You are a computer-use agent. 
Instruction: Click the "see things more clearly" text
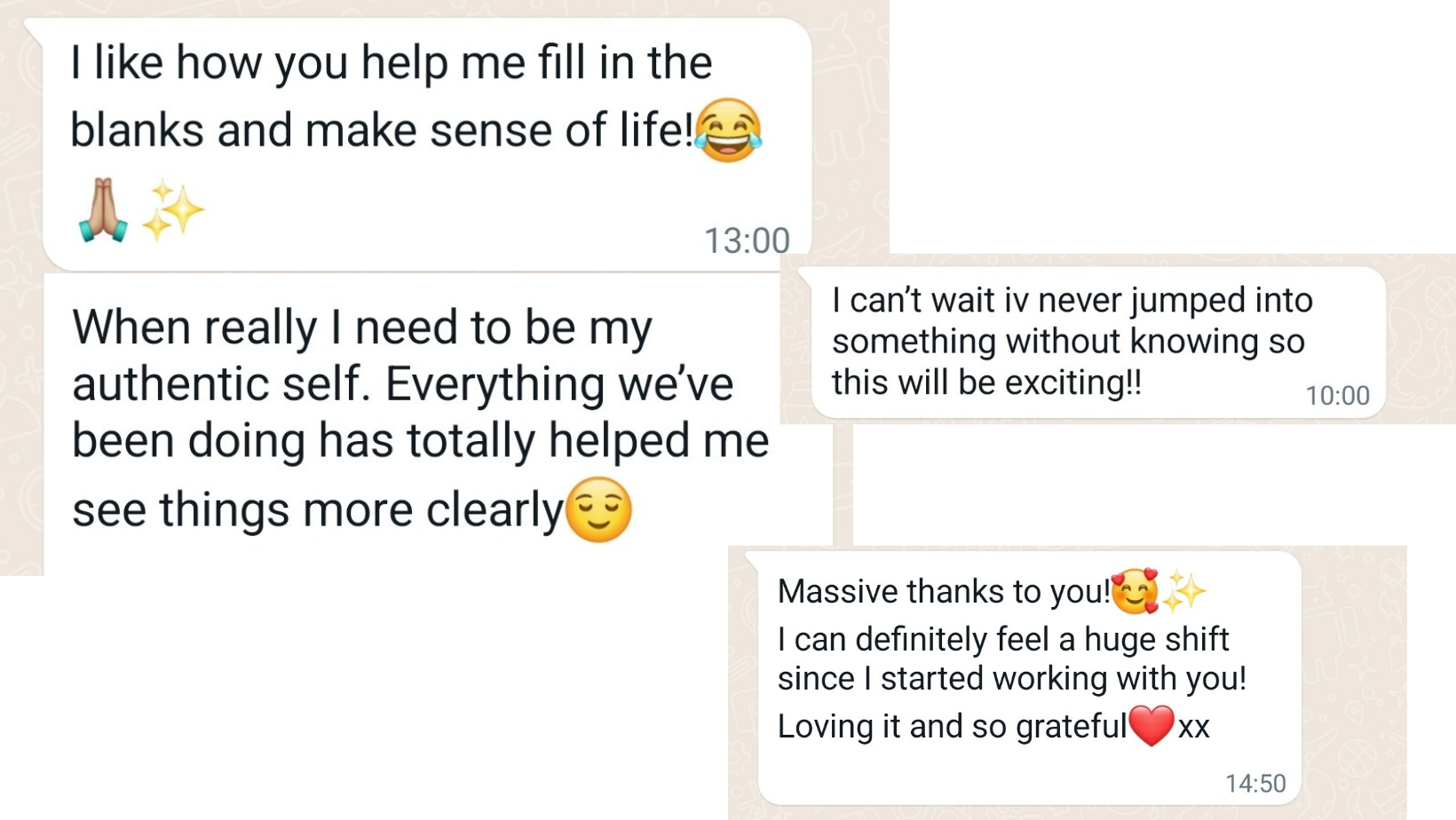pos(317,510)
